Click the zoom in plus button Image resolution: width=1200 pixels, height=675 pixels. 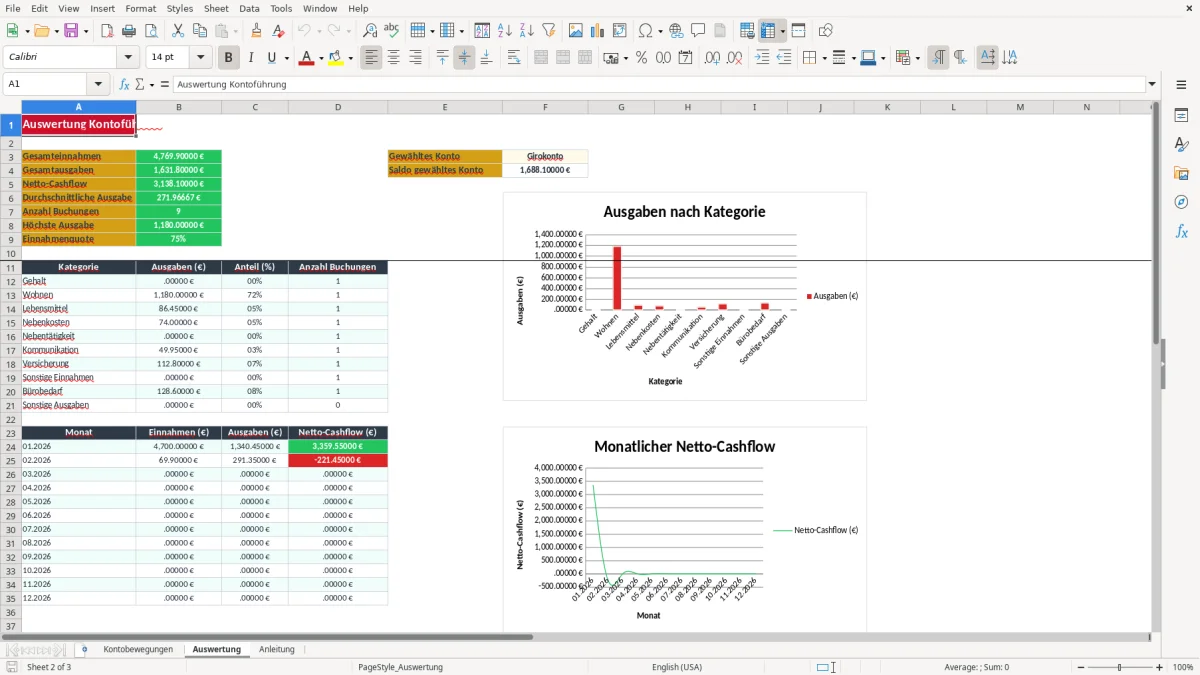tap(1159, 667)
